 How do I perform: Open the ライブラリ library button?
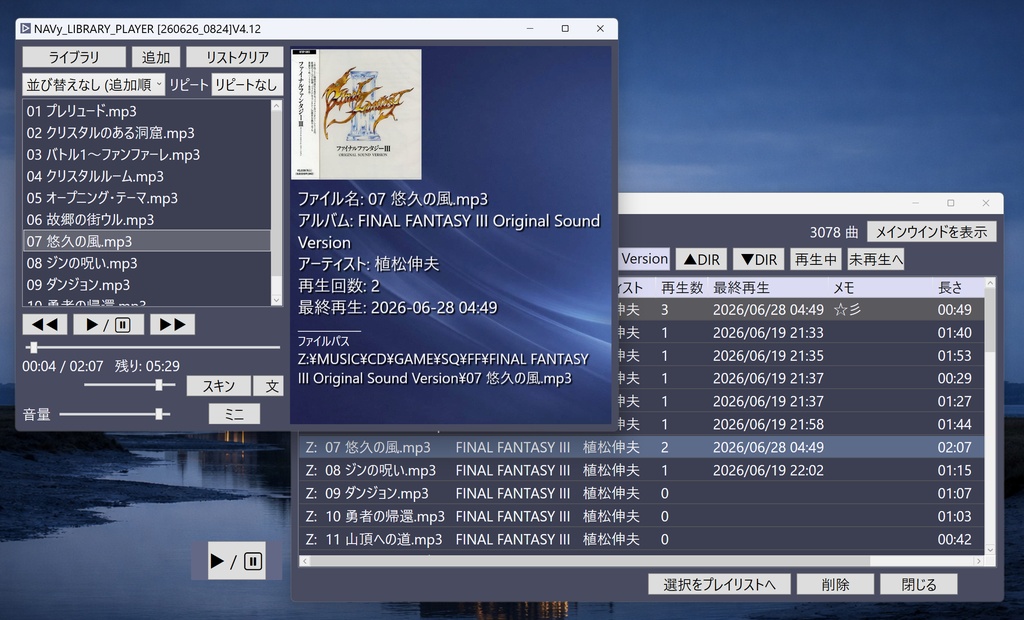(x=74, y=57)
